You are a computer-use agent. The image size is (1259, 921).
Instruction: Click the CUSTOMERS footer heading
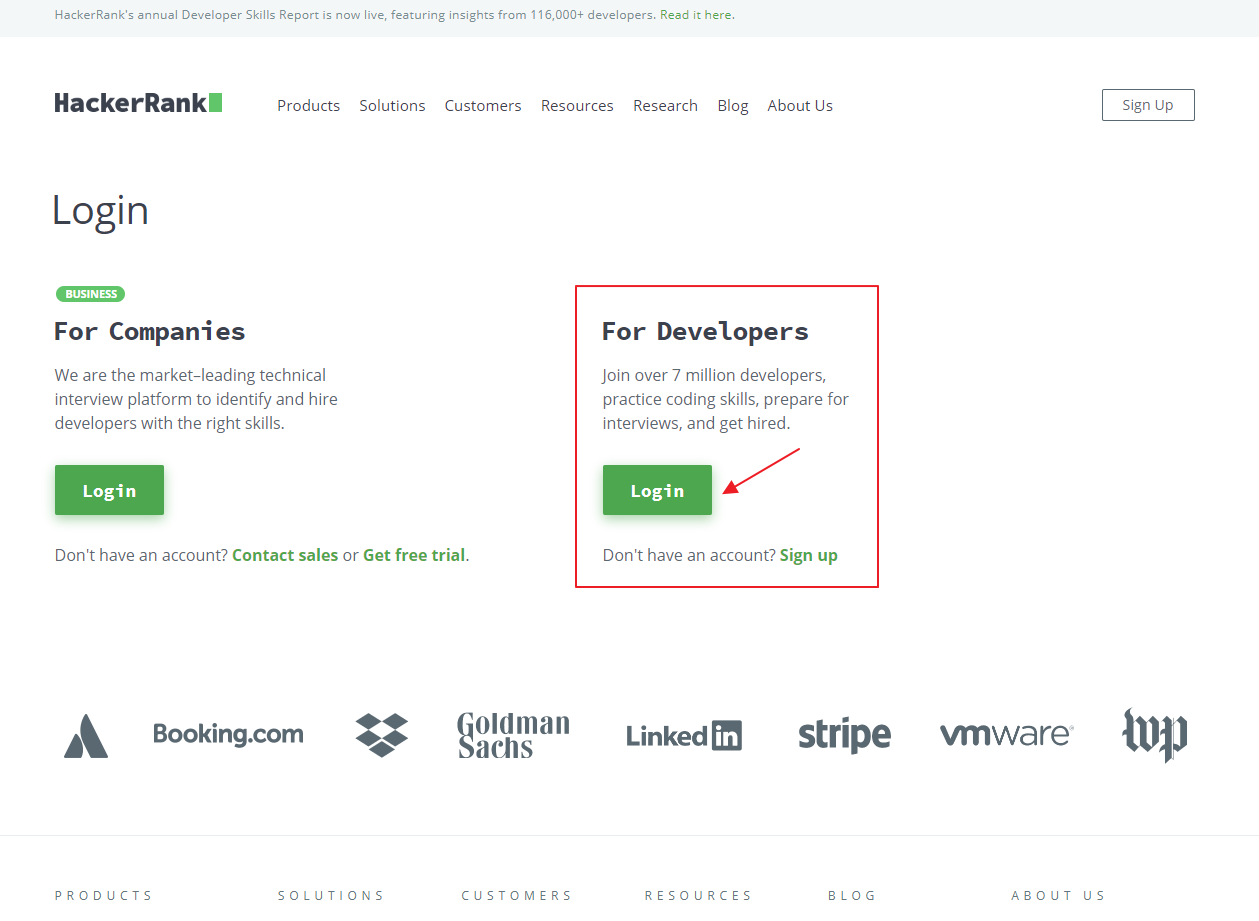[517, 896]
